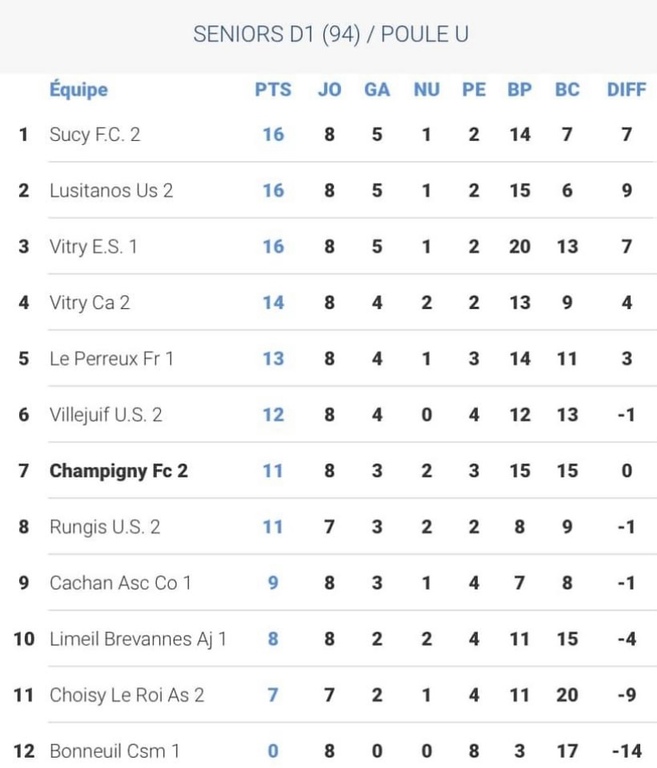This screenshot has width=657, height=768.
Task: Click the JO column header
Action: point(329,89)
